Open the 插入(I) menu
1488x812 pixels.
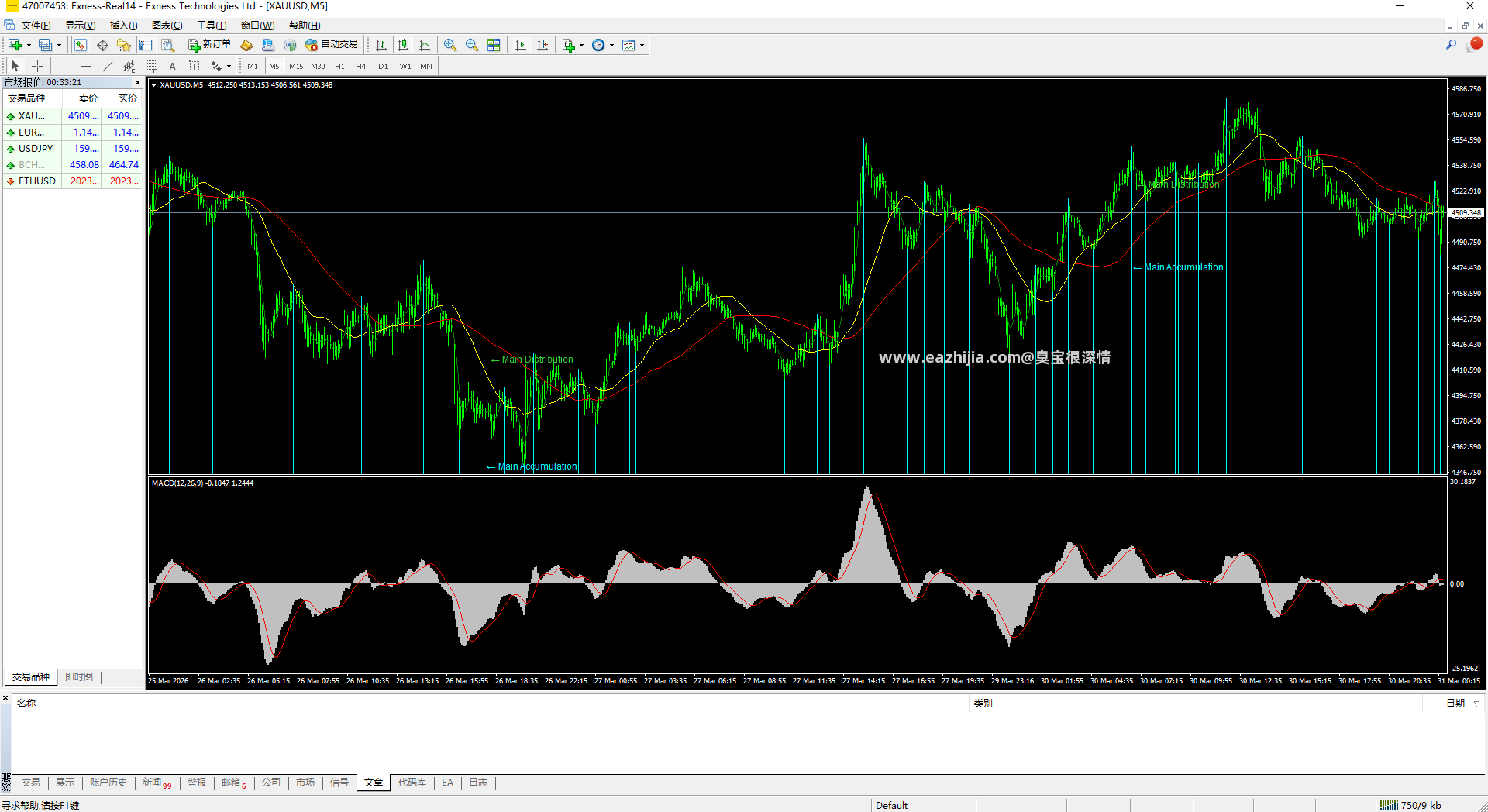point(124,26)
